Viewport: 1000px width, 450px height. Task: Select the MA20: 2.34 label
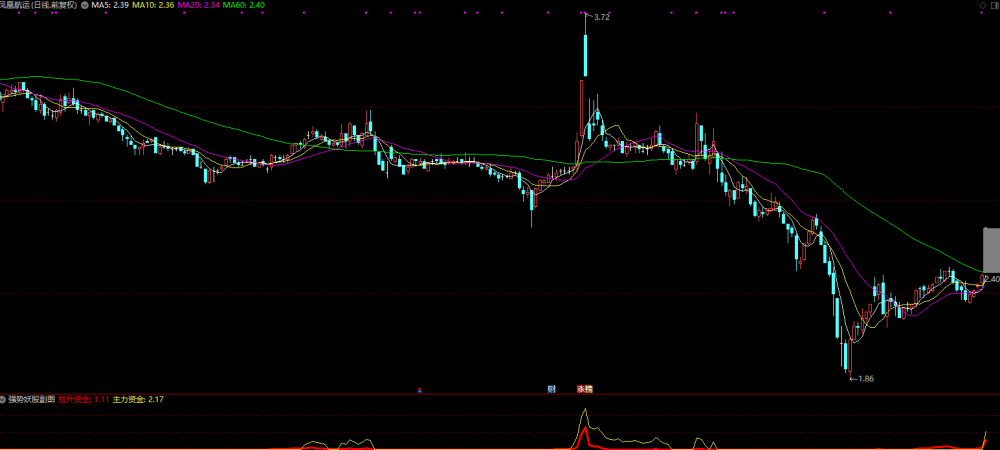pyautogui.click(x=198, y=5)
